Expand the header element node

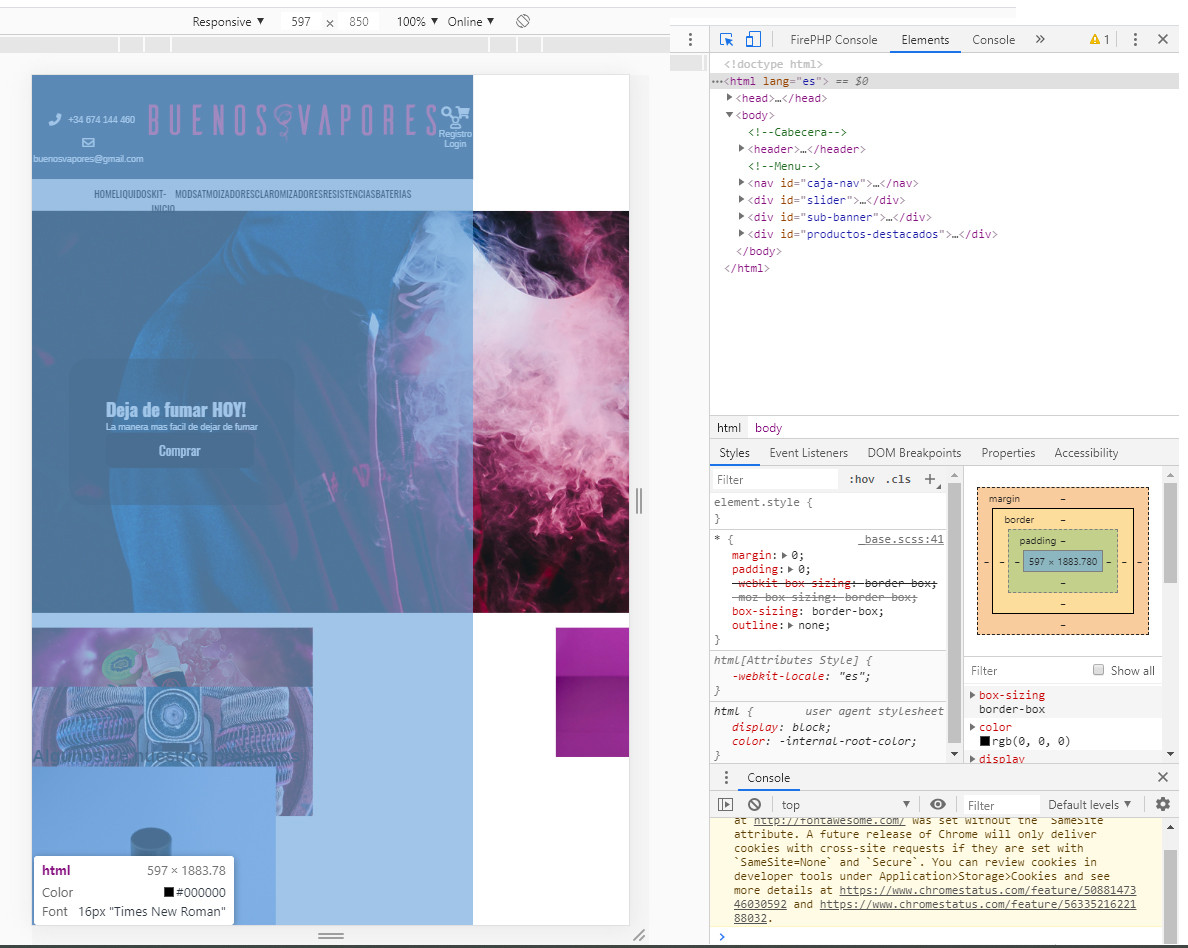pyautogui.click(x=742, y=149)
